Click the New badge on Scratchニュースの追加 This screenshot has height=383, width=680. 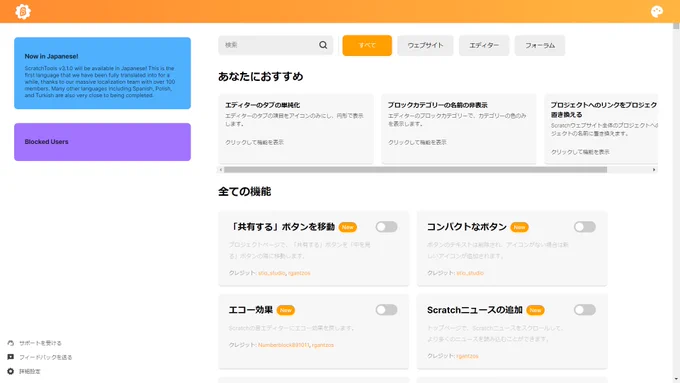click(536, 310)
